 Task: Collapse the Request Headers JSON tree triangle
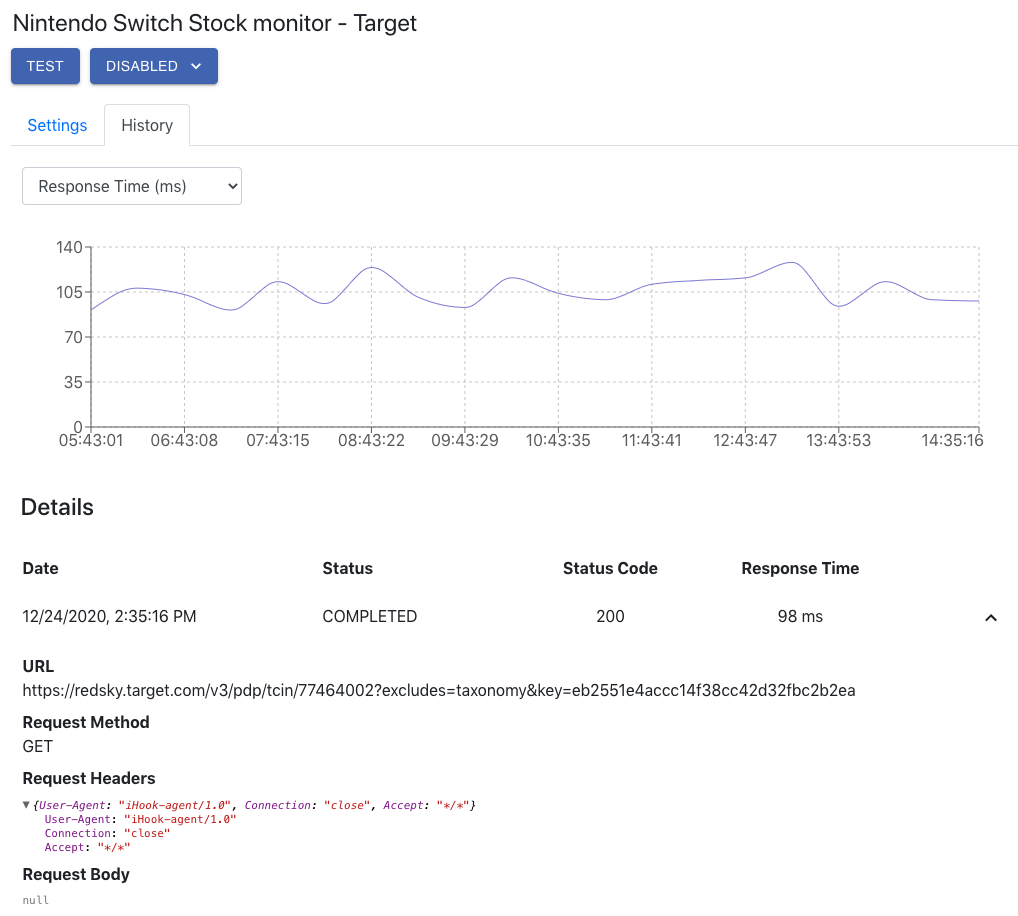click(26, 805)
